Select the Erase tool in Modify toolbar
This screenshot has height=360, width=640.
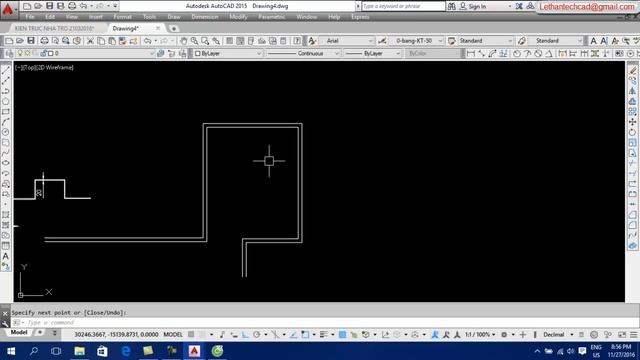[632, 70]
